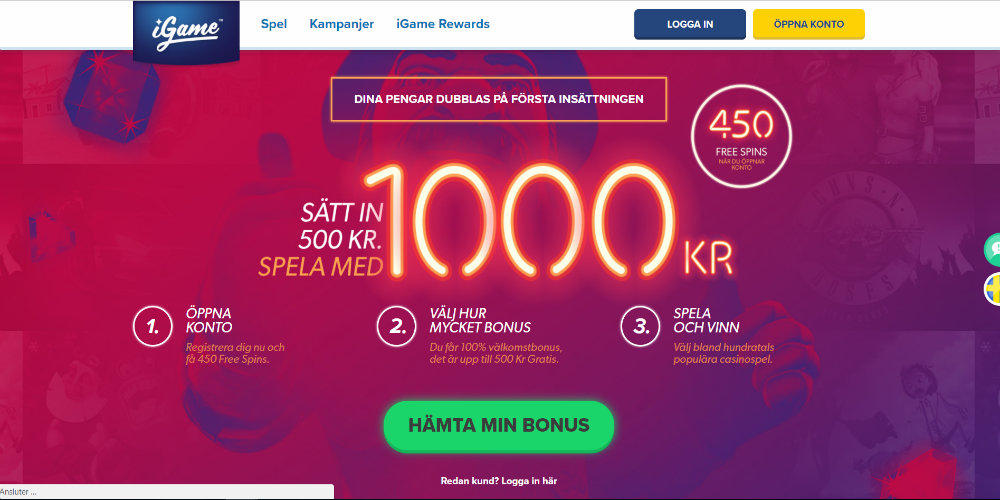The image size is (1000, 500).
Task: Click the step 3 circle icon
Action: (641, 326)
